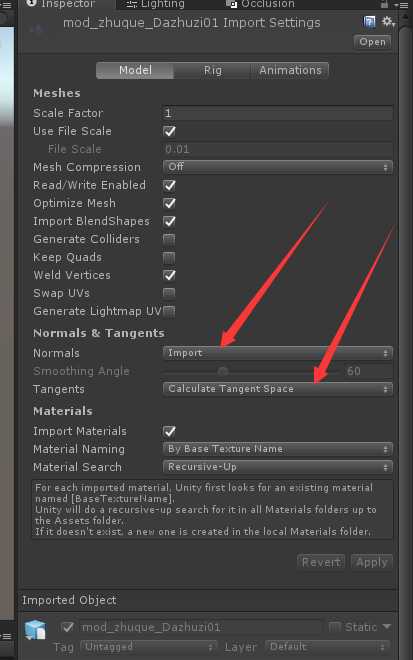Enable the Swap UVs checkbox
Viewport: 413px width, 660px height.
point(169,293)
